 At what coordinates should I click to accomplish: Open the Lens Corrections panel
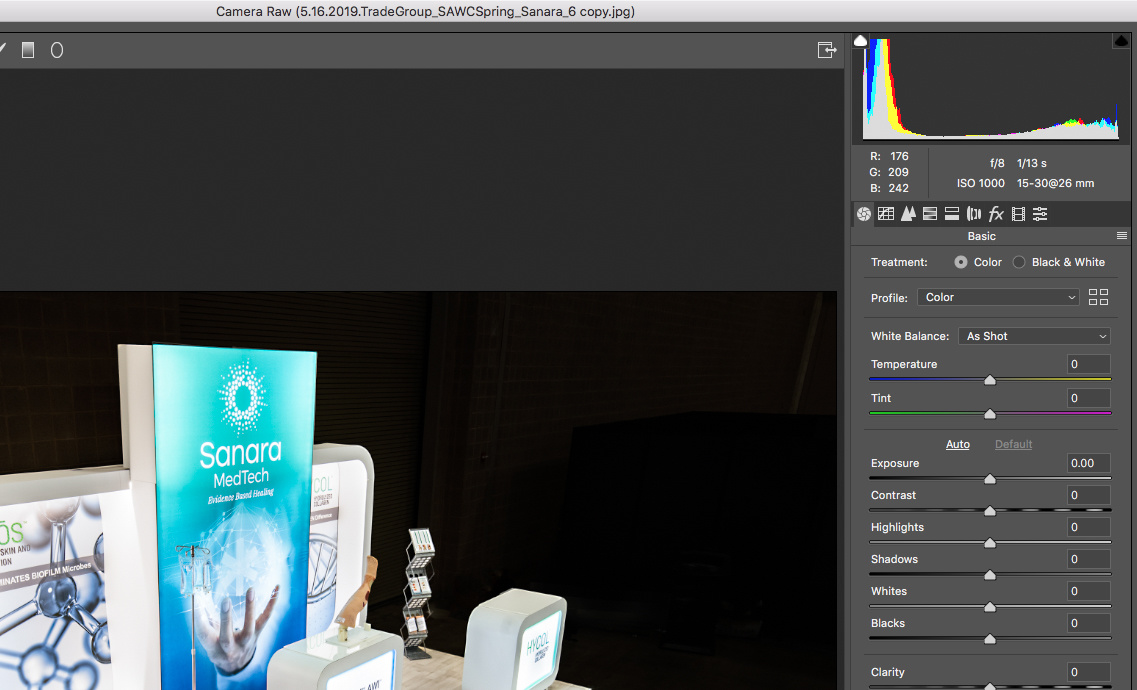974,213
